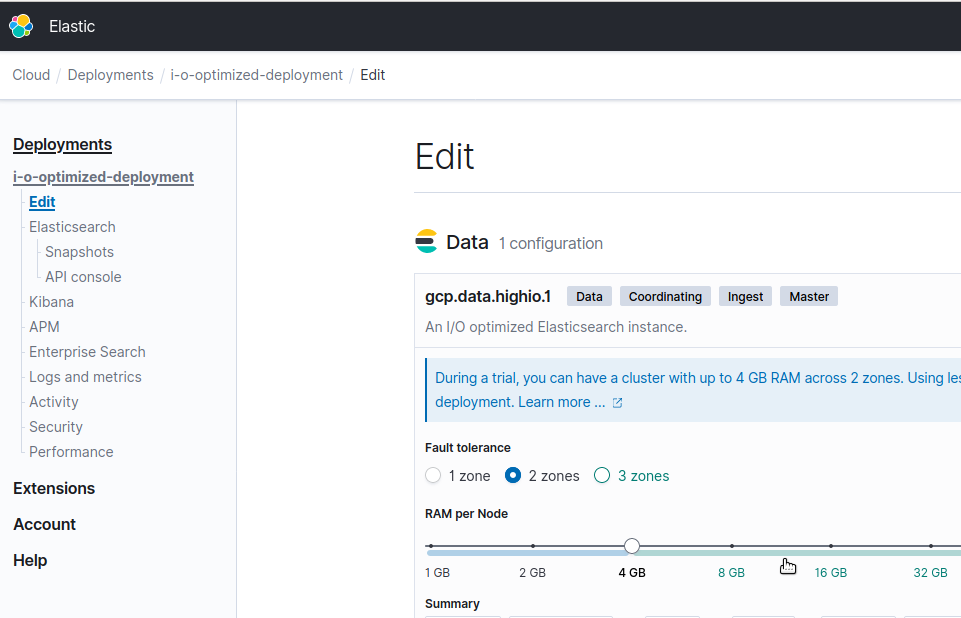Screen dimensions: 961x618
Task: Click the Ingest role badge
Action: point(744,296)
